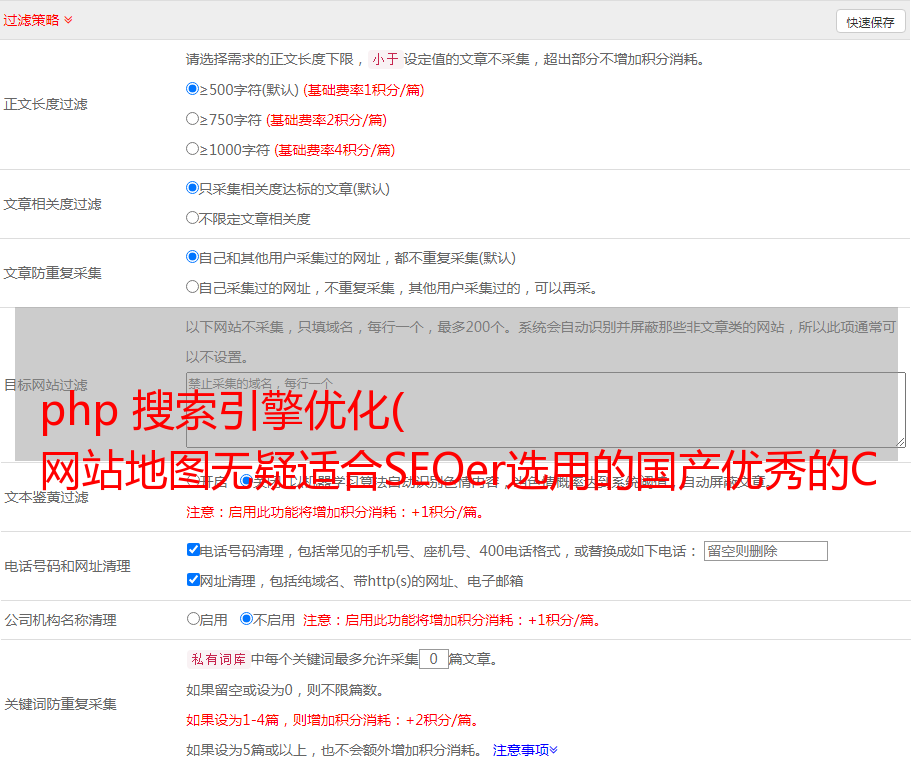Viewport: 912px width, 768px height.
Task: Select 不启用 for 公司机构名称清理
Action: (246, 619)
